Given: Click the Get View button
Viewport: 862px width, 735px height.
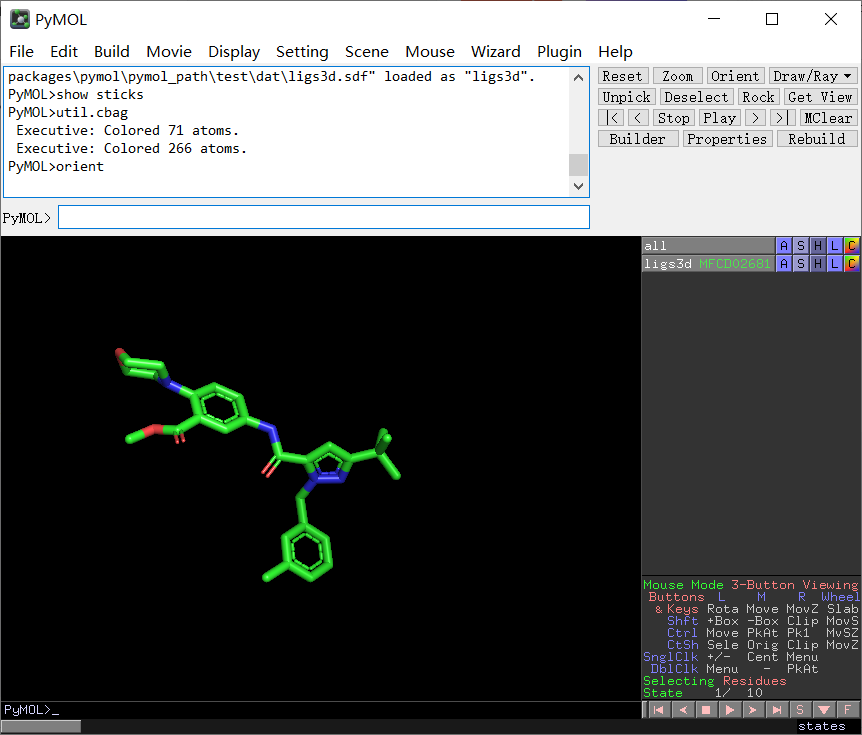Looking at the screenshot, I should [x=820, y=97].
